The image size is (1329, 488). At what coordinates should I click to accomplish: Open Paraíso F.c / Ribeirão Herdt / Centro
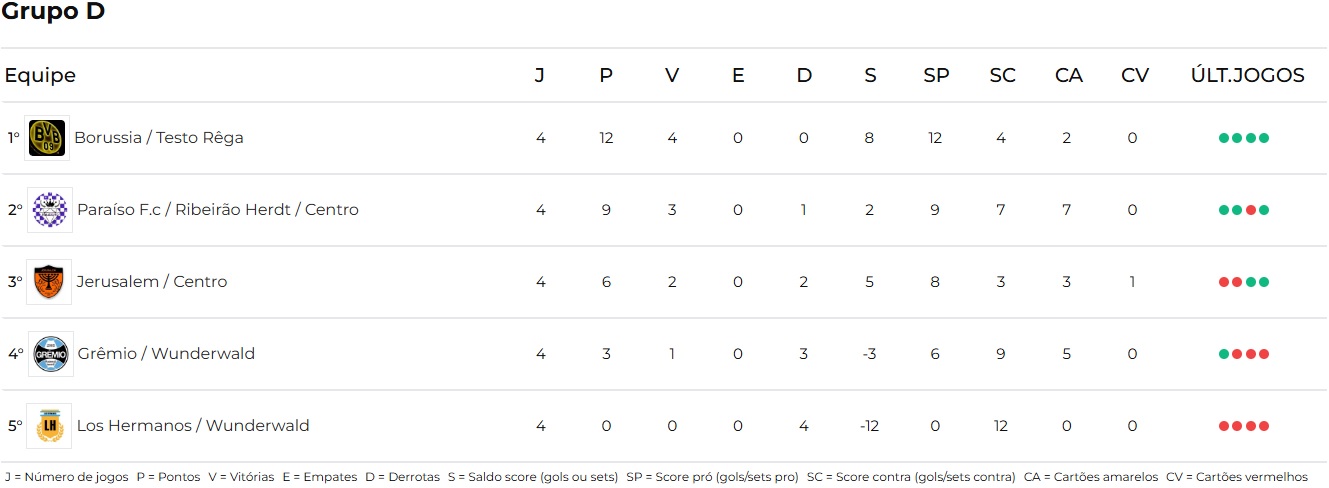218,210
